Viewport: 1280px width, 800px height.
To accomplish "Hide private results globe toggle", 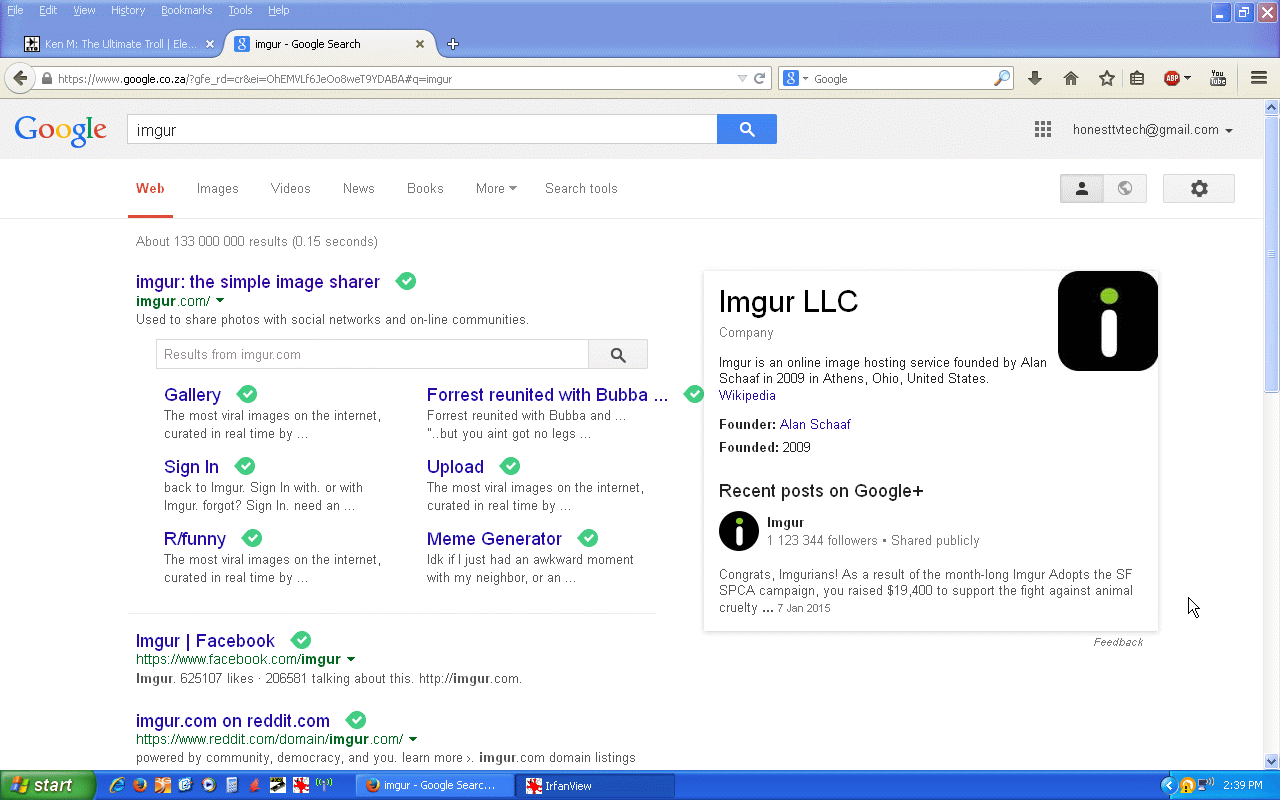I will tap(1125, 188).
